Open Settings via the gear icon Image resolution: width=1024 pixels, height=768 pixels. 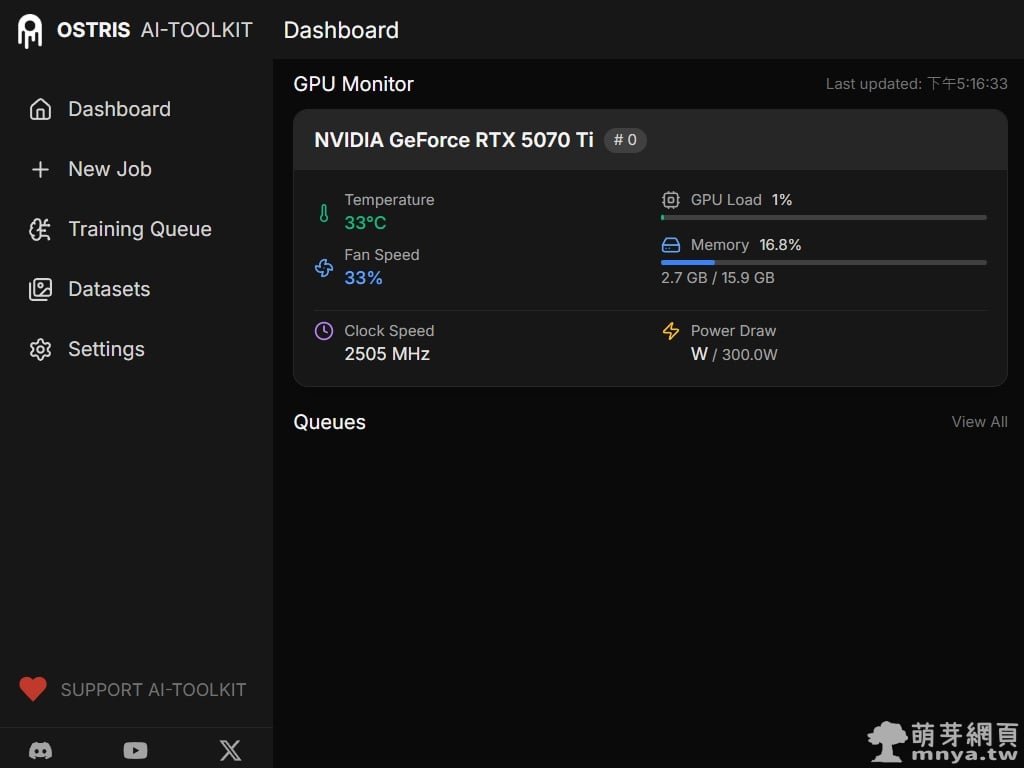(x=40, y=350)
